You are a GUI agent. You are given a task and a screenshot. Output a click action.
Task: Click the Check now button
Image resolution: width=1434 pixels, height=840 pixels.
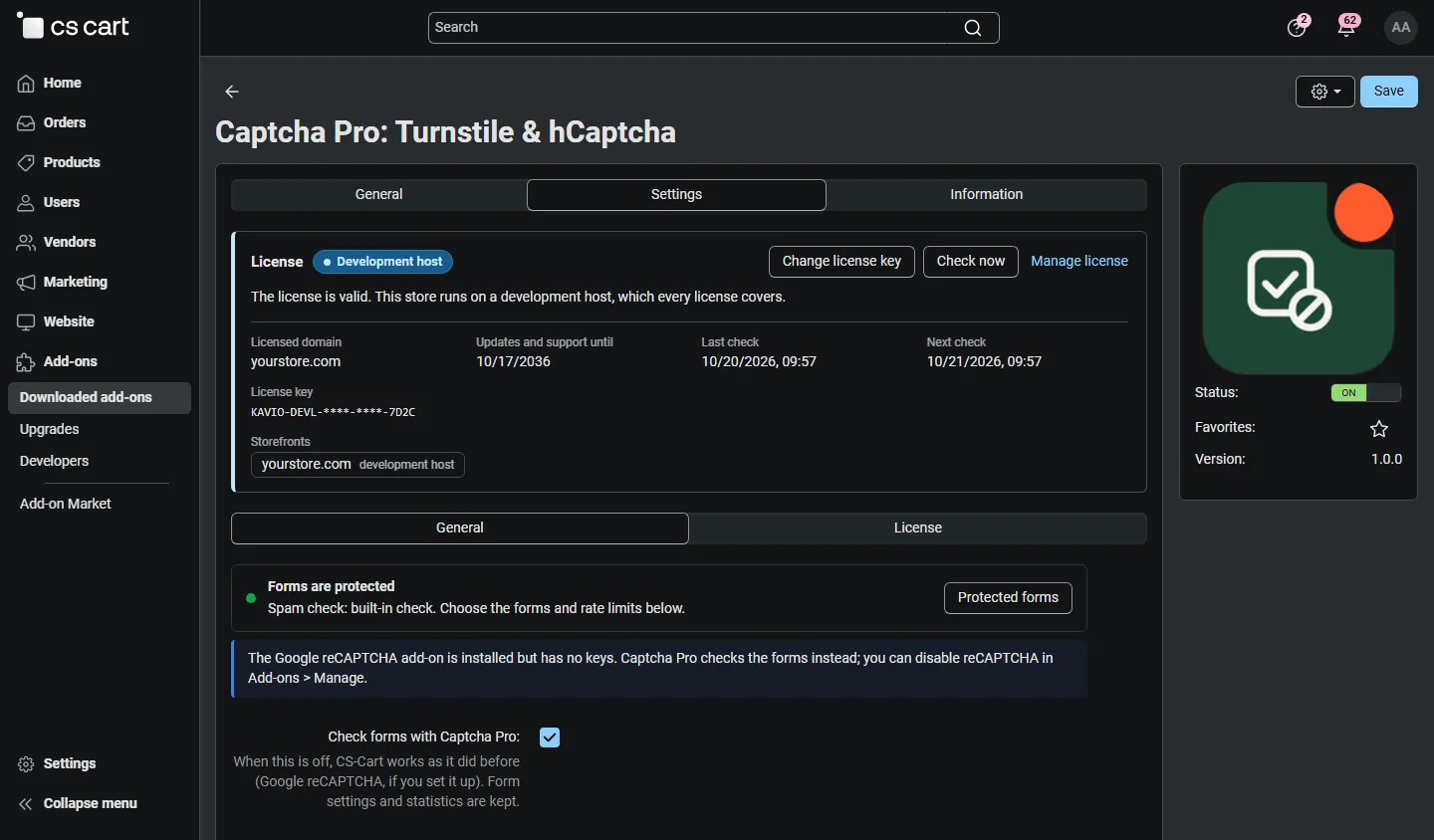coord(971,262)
